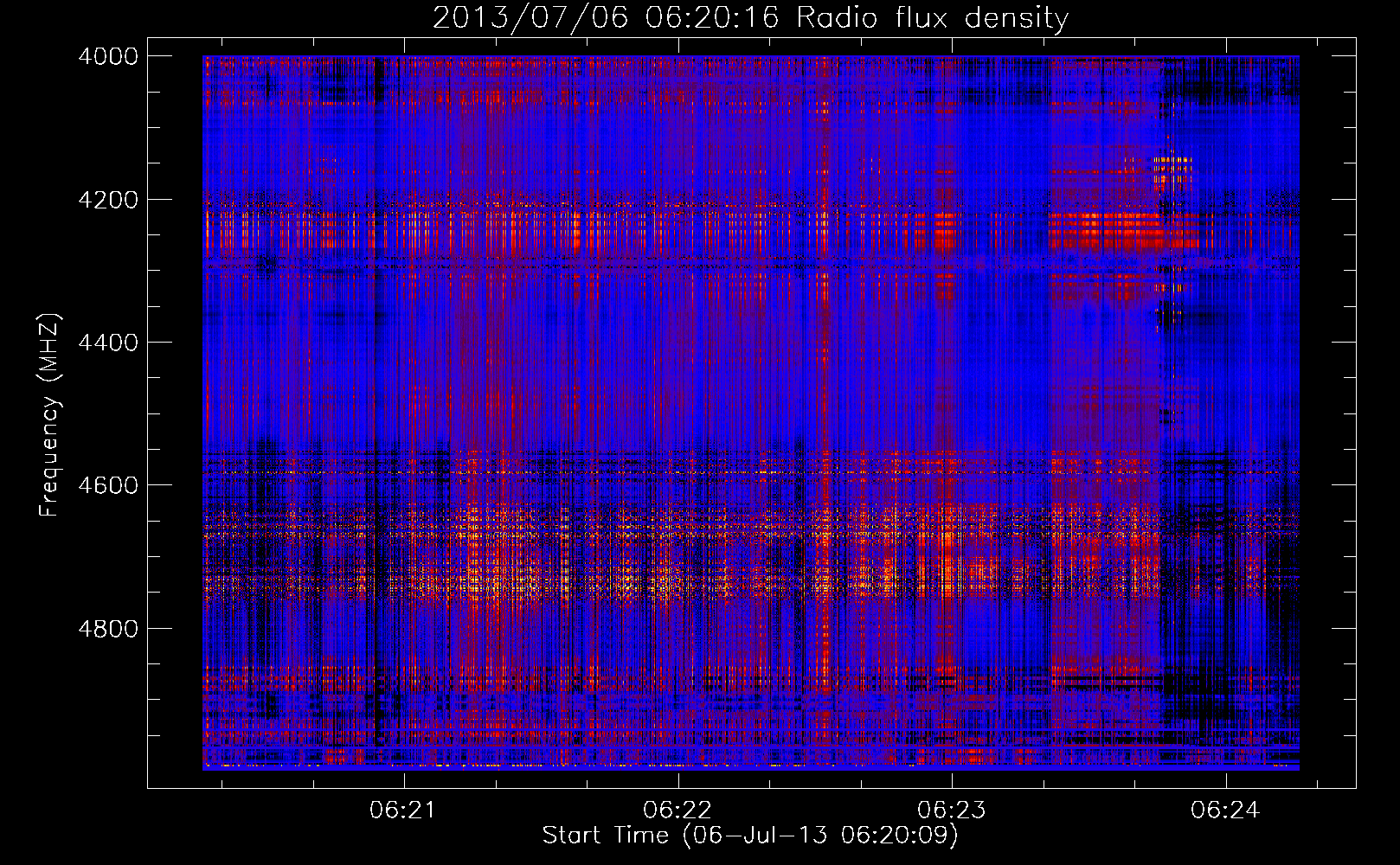Click the 4200 frequency tick label
1400x865 pixels.
[108, 200]
